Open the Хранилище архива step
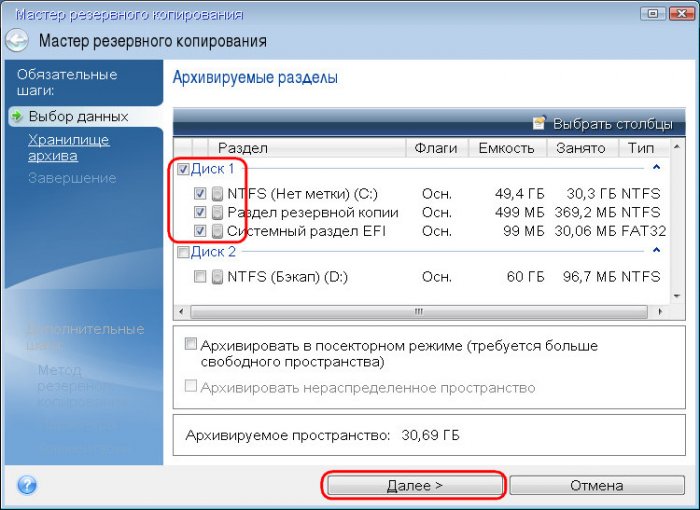The width and height of the screenshot is (700, 510). 68,148
